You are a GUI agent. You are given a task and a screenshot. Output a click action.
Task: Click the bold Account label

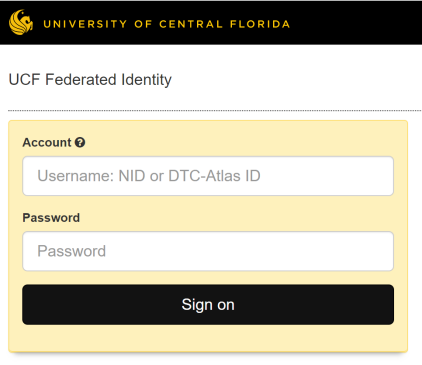[47, 142]
